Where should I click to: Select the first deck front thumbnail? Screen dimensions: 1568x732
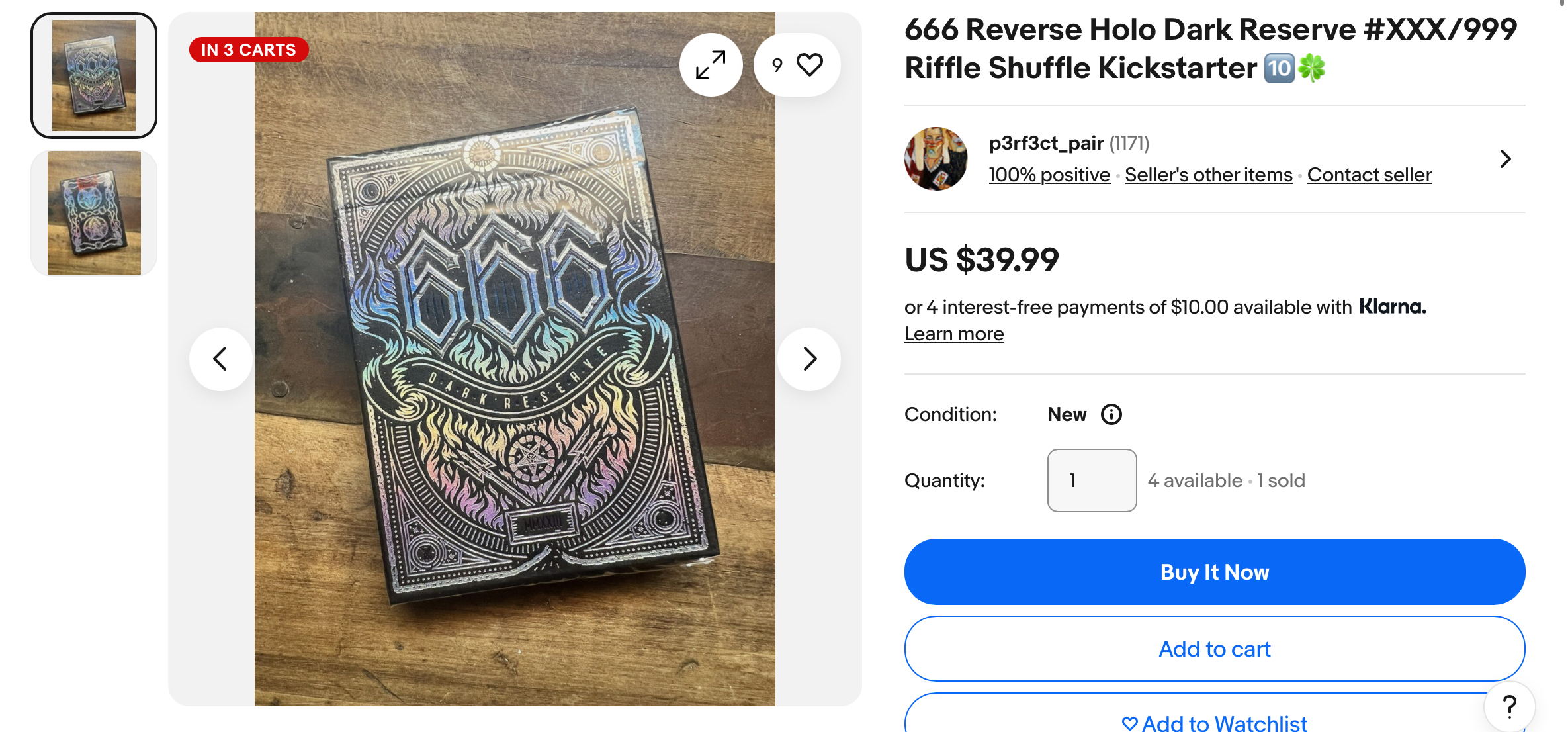(94, 75)
